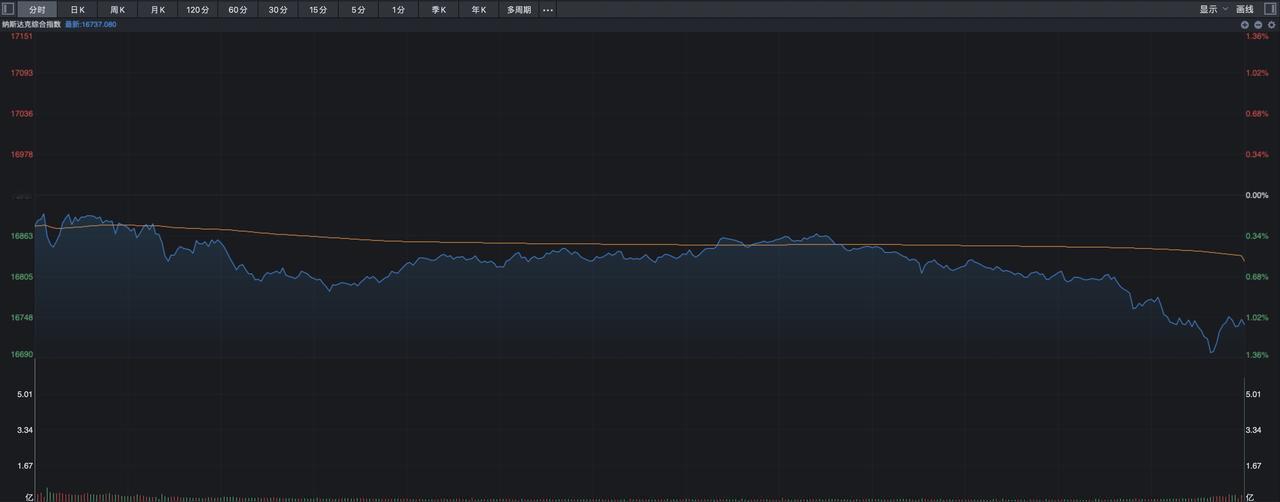The width and height of the screenshot is (1280, 502).
Task: Click the 16978 price axis label
Action: [x=21, y=155]
